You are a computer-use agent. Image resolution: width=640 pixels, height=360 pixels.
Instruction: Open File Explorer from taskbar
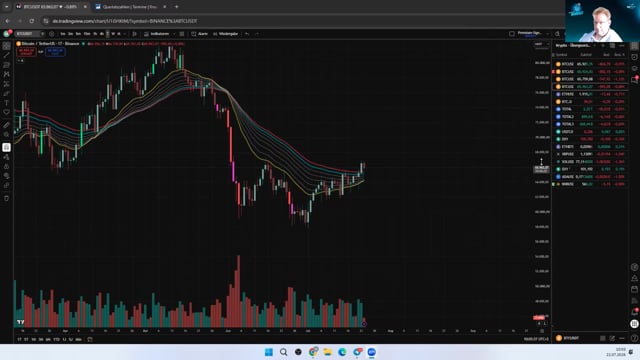[x=327, y=352]
